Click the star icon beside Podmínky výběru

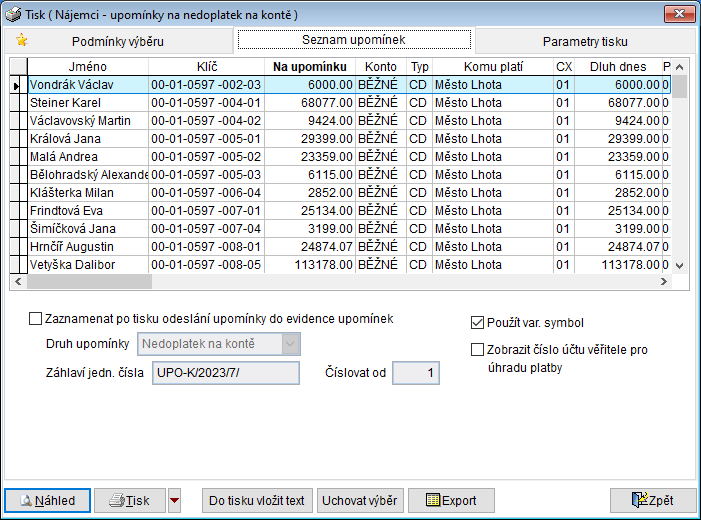(x=21, y=41)
